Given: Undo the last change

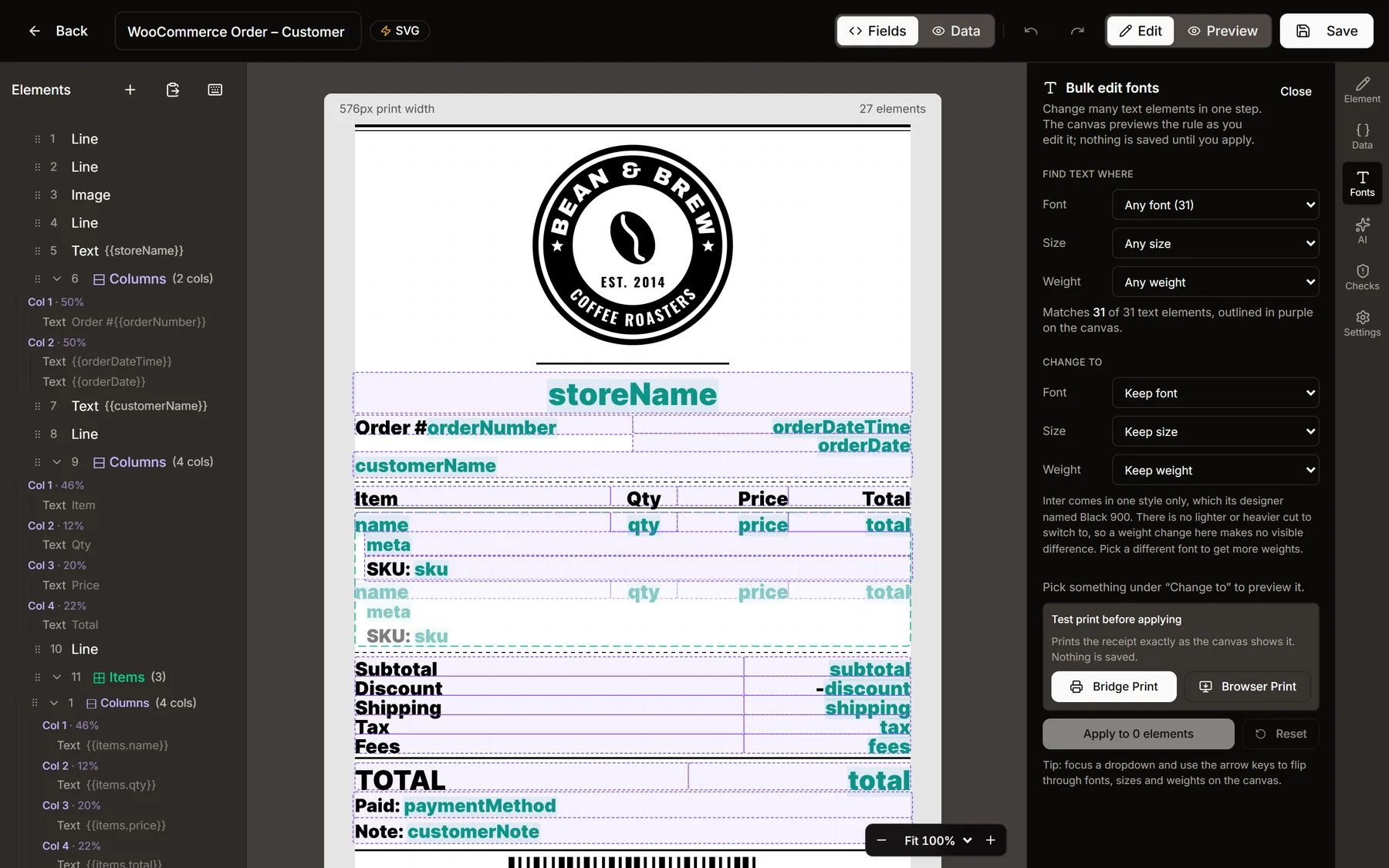Looking at the screenshot, I should 1031,31.
